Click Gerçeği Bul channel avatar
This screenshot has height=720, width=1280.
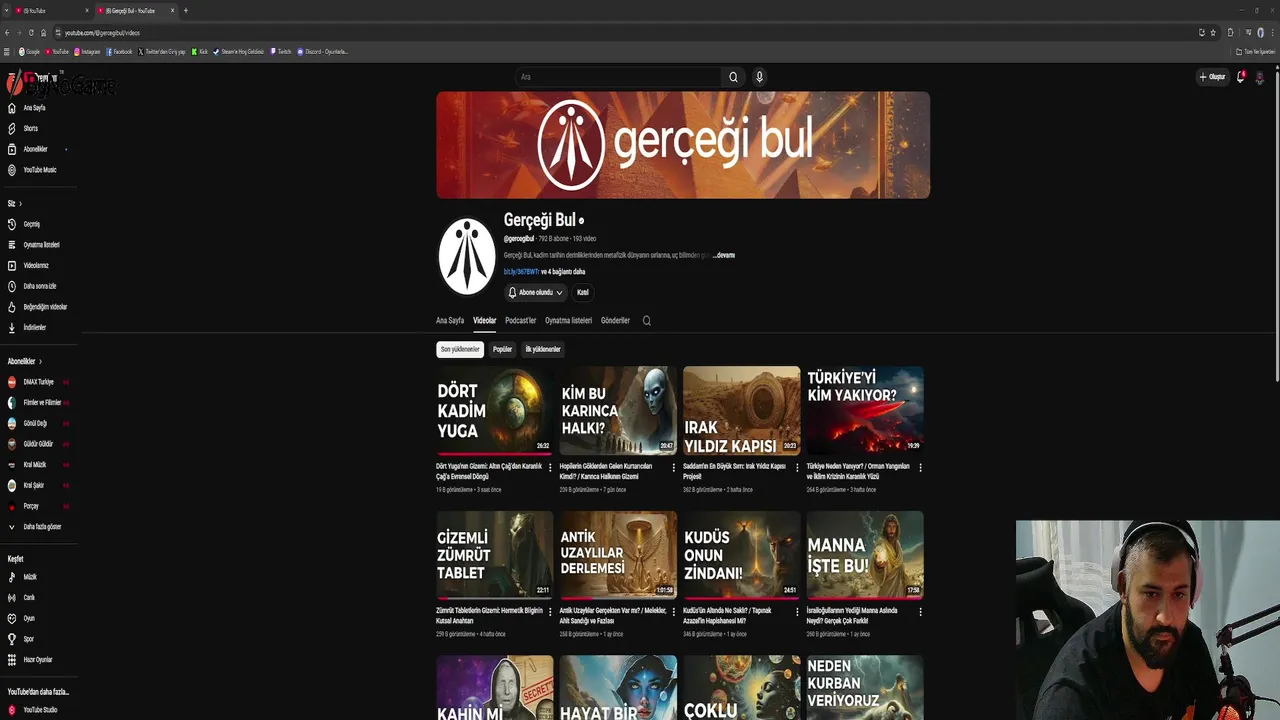click(467, 256)
